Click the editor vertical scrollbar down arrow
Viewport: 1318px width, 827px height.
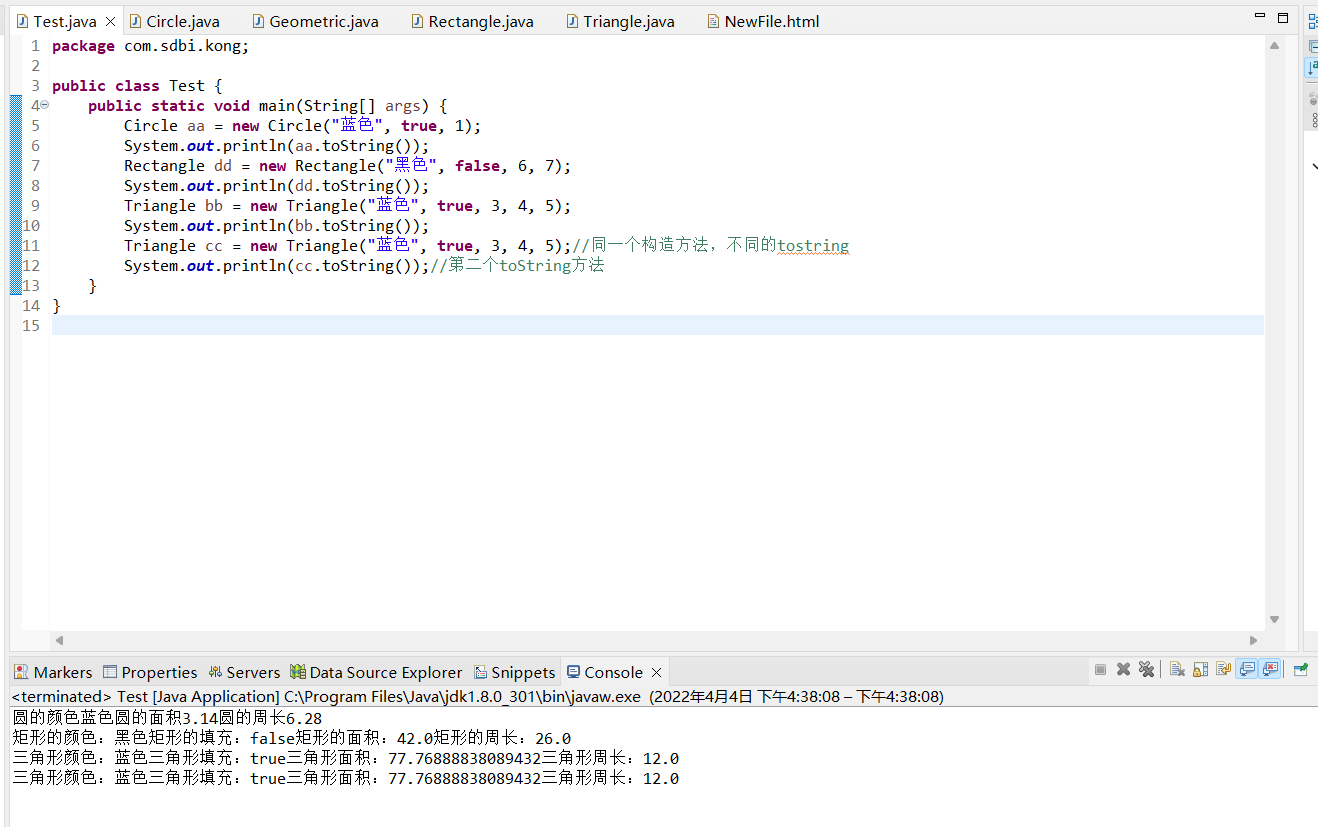pos(1274,619)
